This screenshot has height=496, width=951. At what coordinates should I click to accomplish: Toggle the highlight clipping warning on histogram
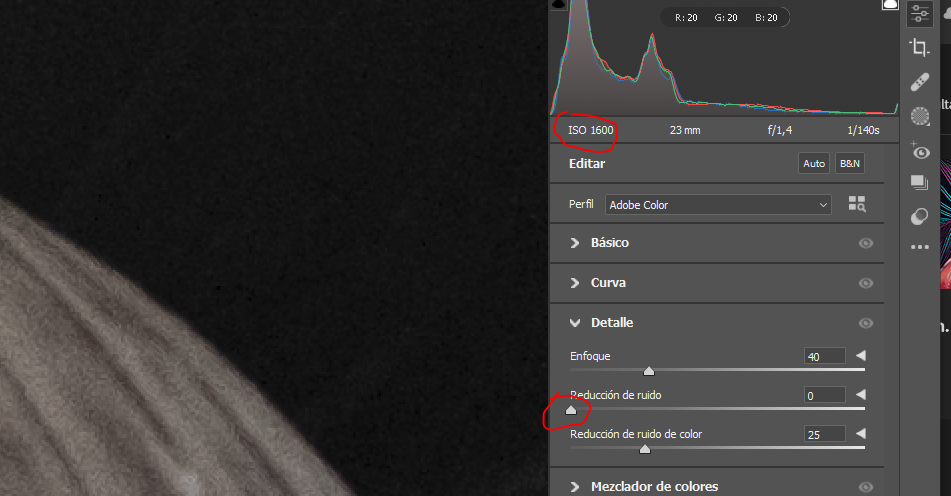click(888, 6)
